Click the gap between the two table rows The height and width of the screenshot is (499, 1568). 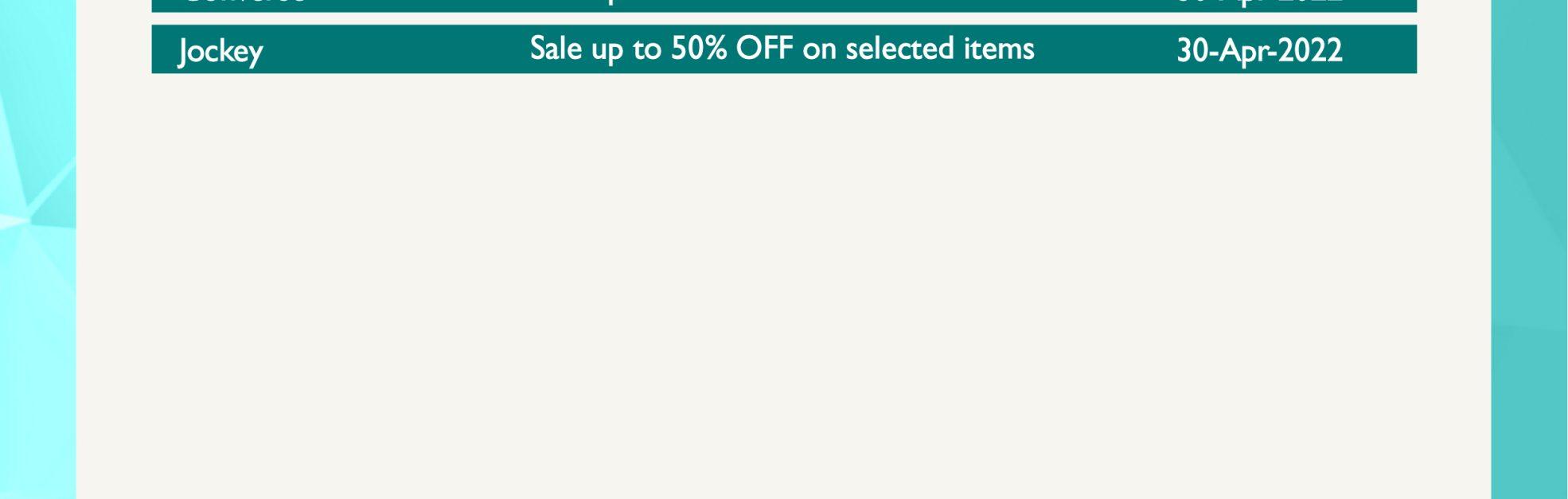[784, 18]
